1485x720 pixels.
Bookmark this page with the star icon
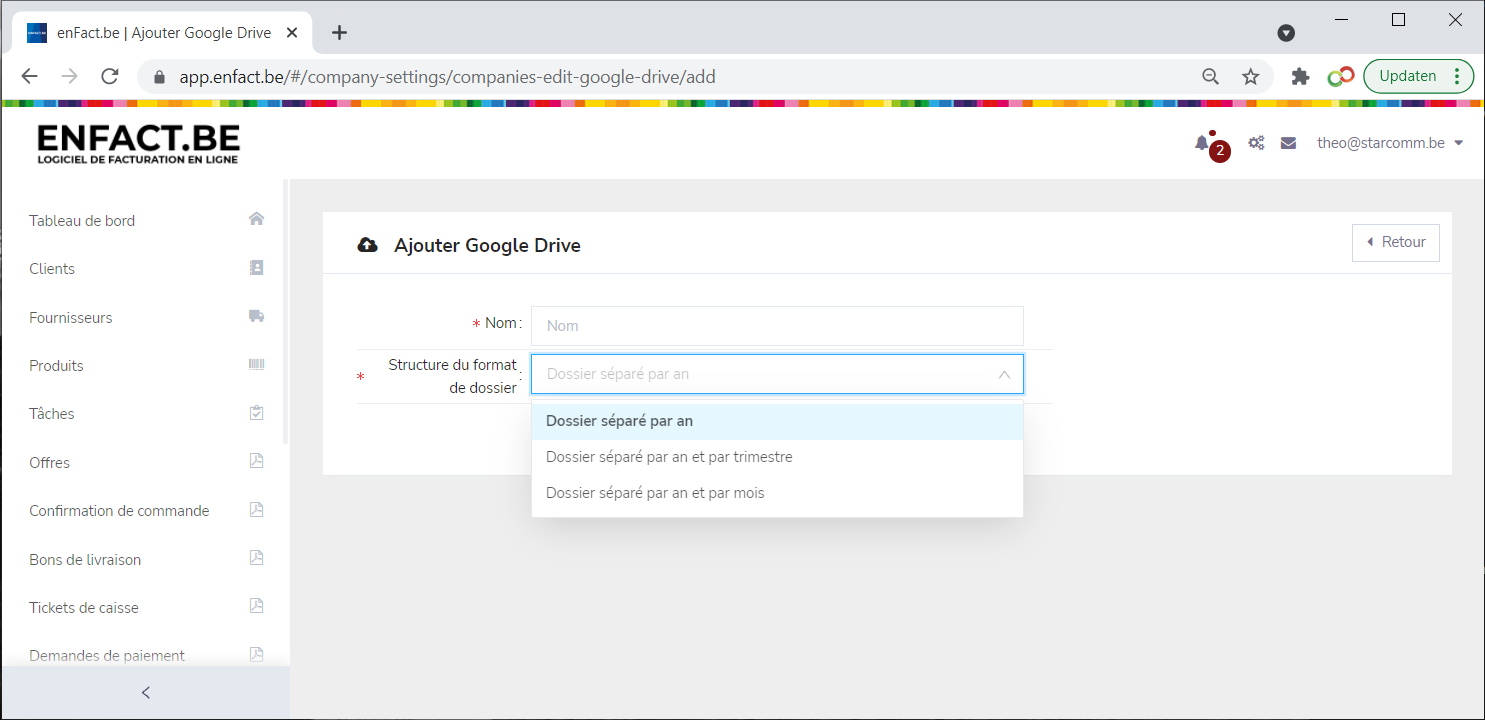click(x=1250, y=77)
